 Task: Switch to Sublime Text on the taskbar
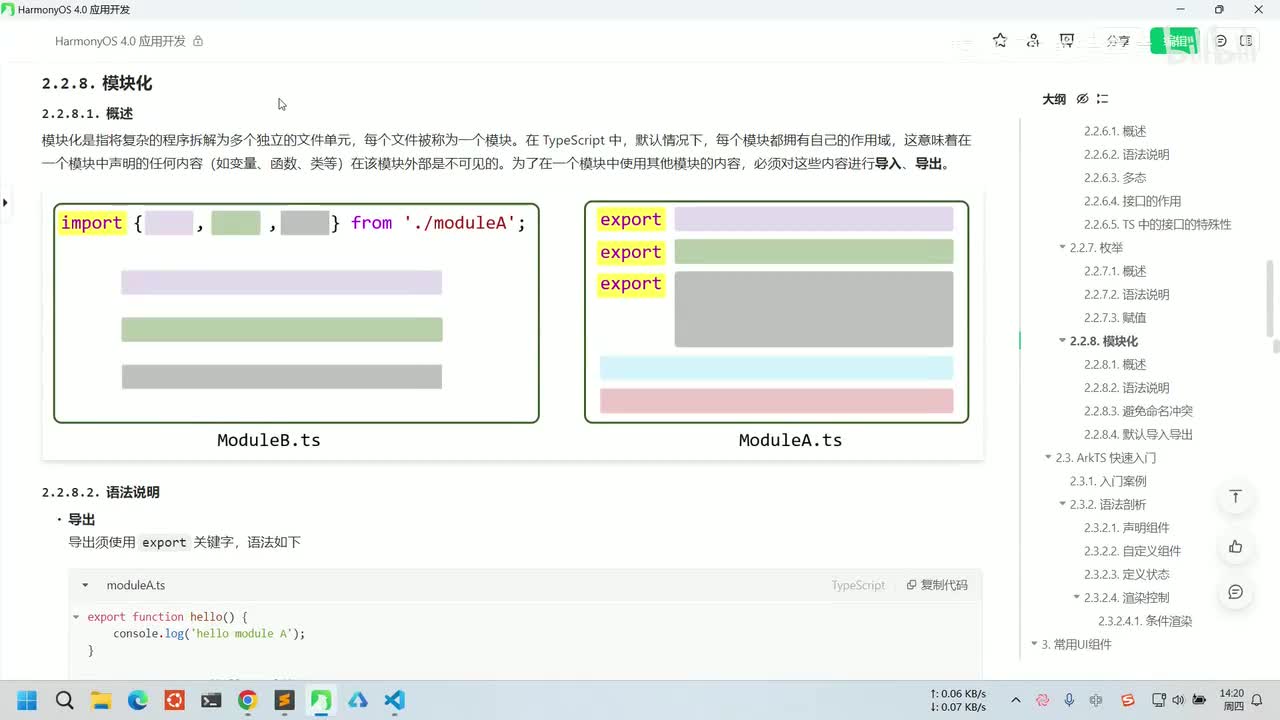click(x=284, y=700)
